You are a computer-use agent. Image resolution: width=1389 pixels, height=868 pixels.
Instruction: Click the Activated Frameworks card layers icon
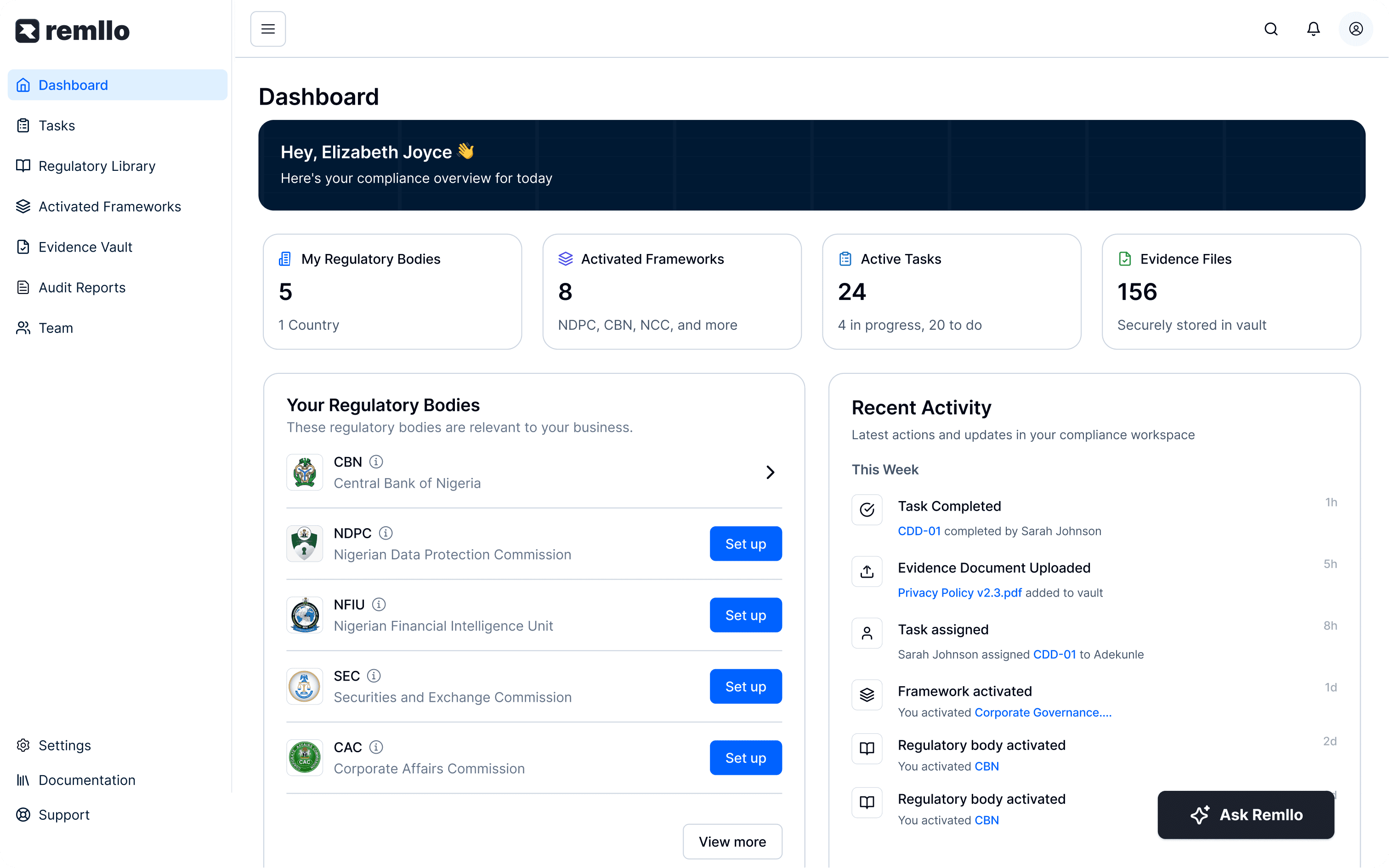tap(565, 259)
